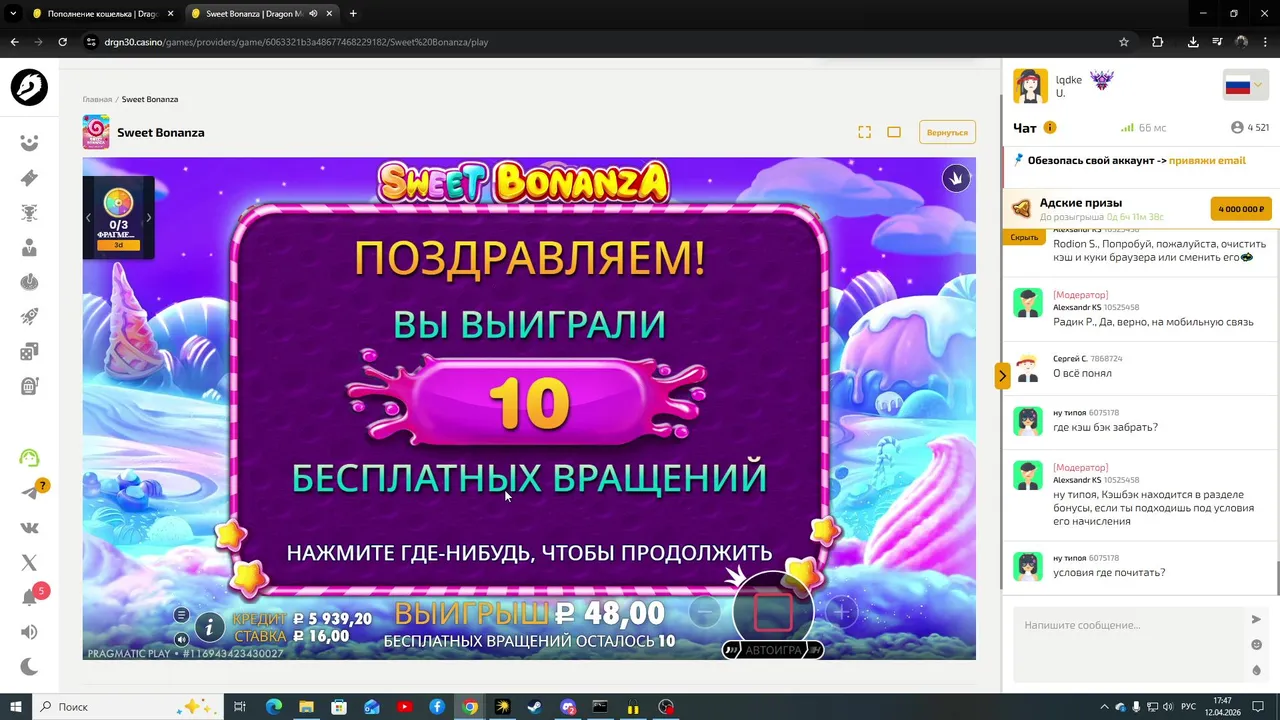Open the emoji picker in chat
The height and width of the screenshot is (720, 1280).
[x=1257, y=645]
